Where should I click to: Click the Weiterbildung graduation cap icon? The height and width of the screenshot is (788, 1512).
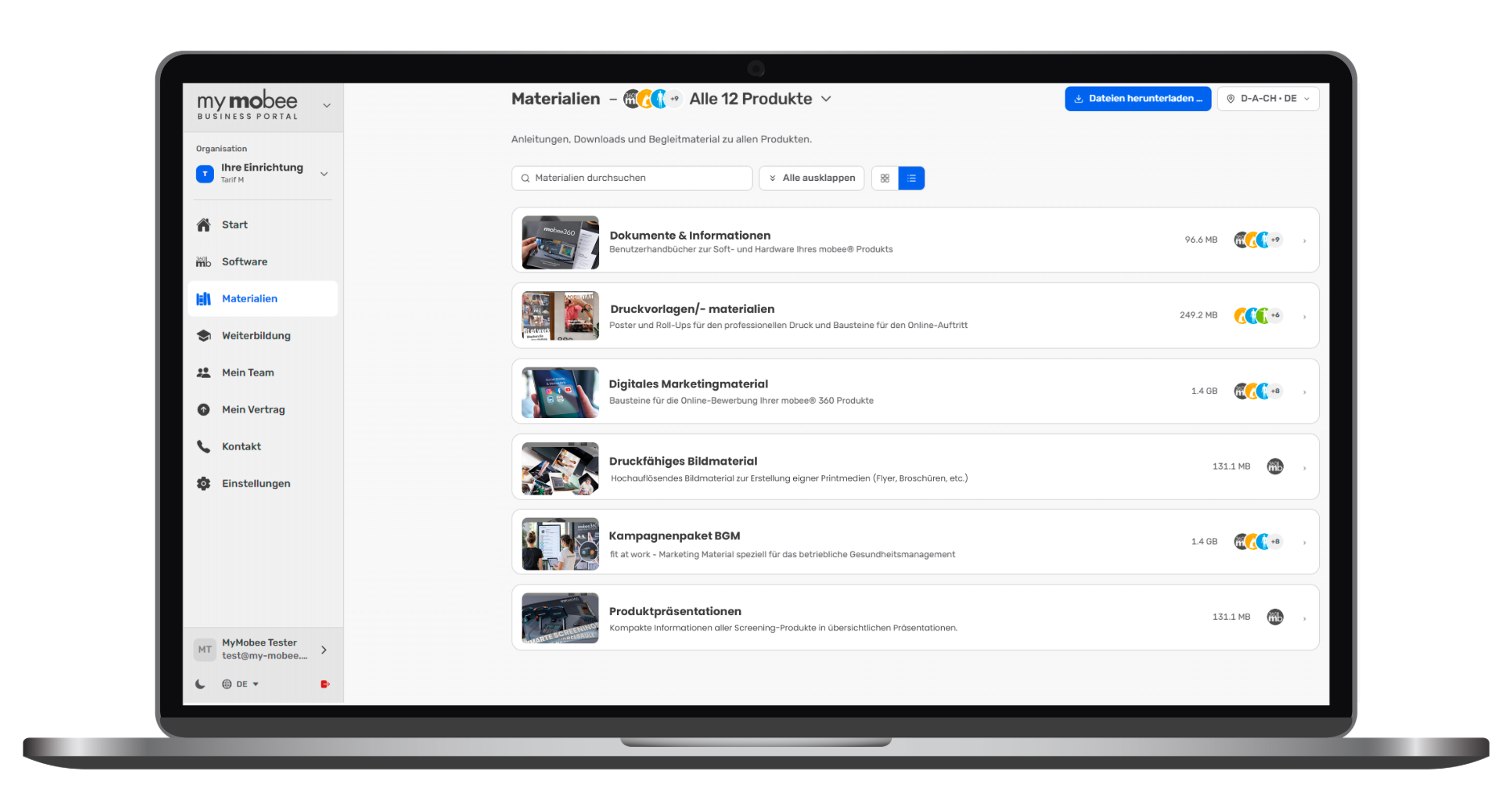point(203,335)
